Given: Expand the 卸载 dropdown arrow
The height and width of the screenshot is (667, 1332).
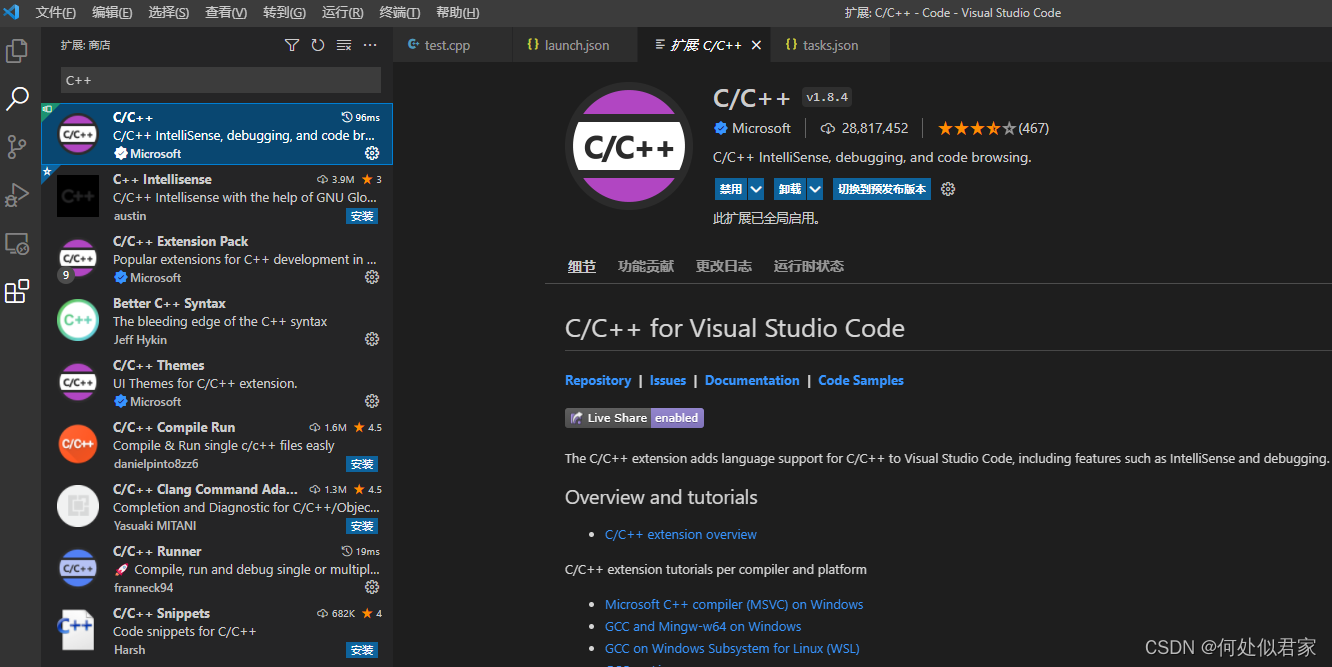Looking at the screenshot, I should [815, 189].
